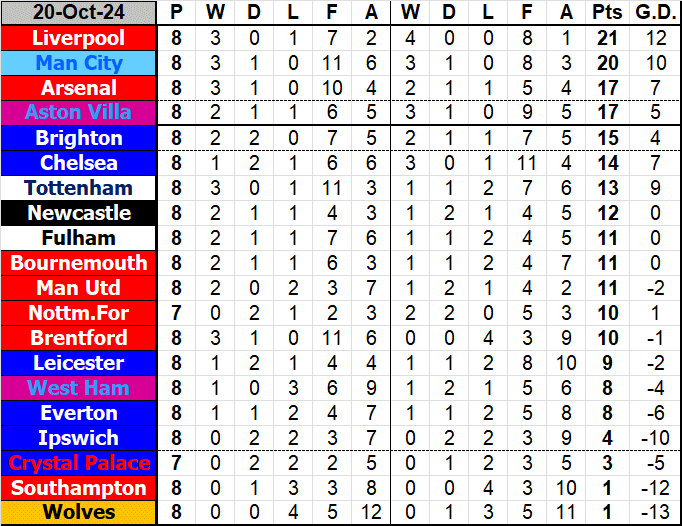Select the Arsenal row label
682x526 pixels.
[x=79, y=88]
